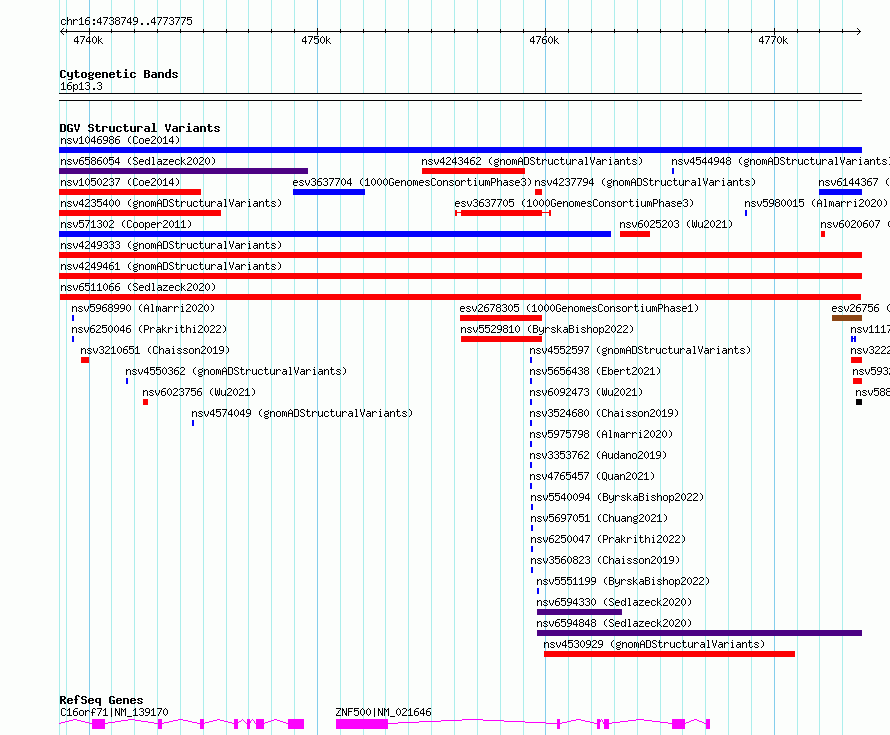Screen dimensions: 890x735
Task: Open nsv5975798 (Almarri2020) label
Action: click(601, 434)
